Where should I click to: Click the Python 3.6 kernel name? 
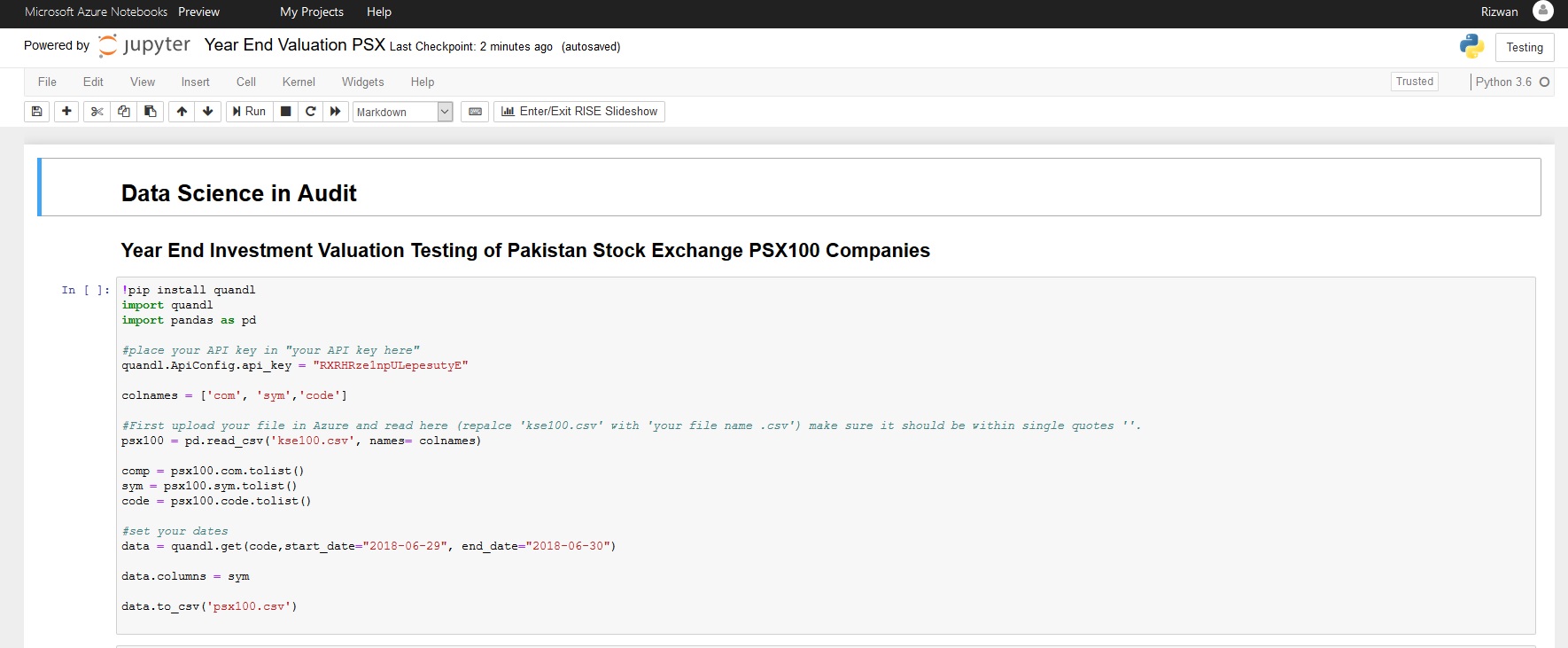coord(1503,82)
